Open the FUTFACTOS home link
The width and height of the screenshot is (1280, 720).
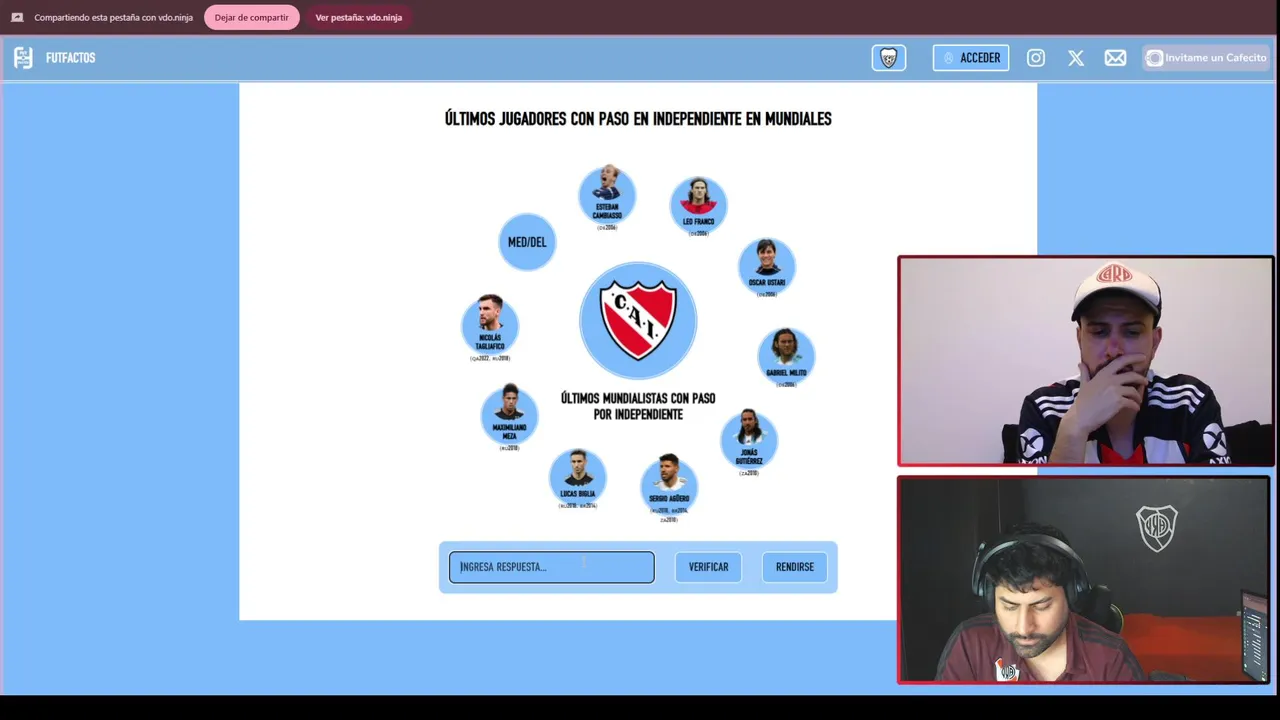click(70, 58)
